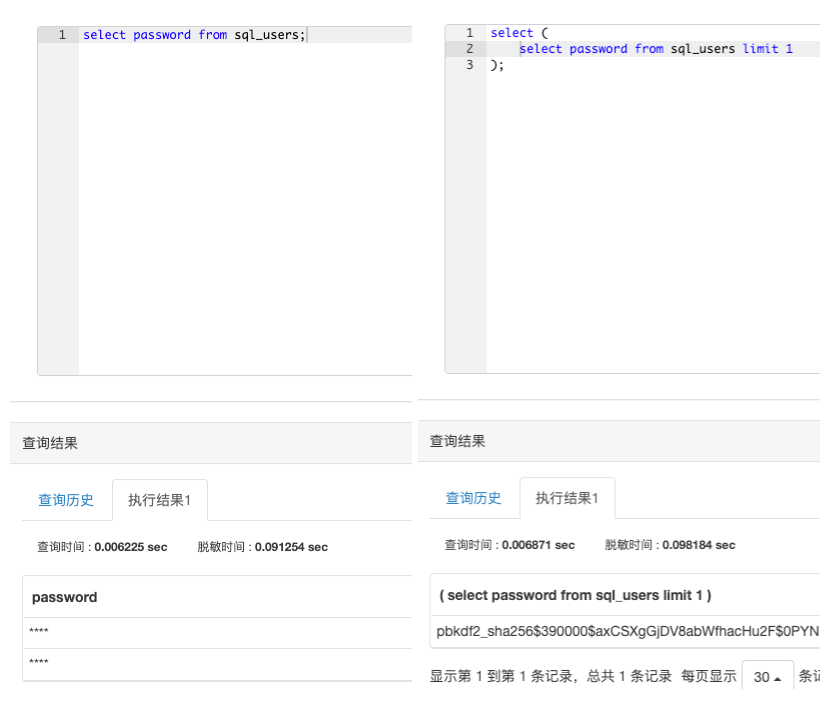The image size is (829, 701).
Task: Click left panel 查询结果 heading
Action: coord(50,443)
